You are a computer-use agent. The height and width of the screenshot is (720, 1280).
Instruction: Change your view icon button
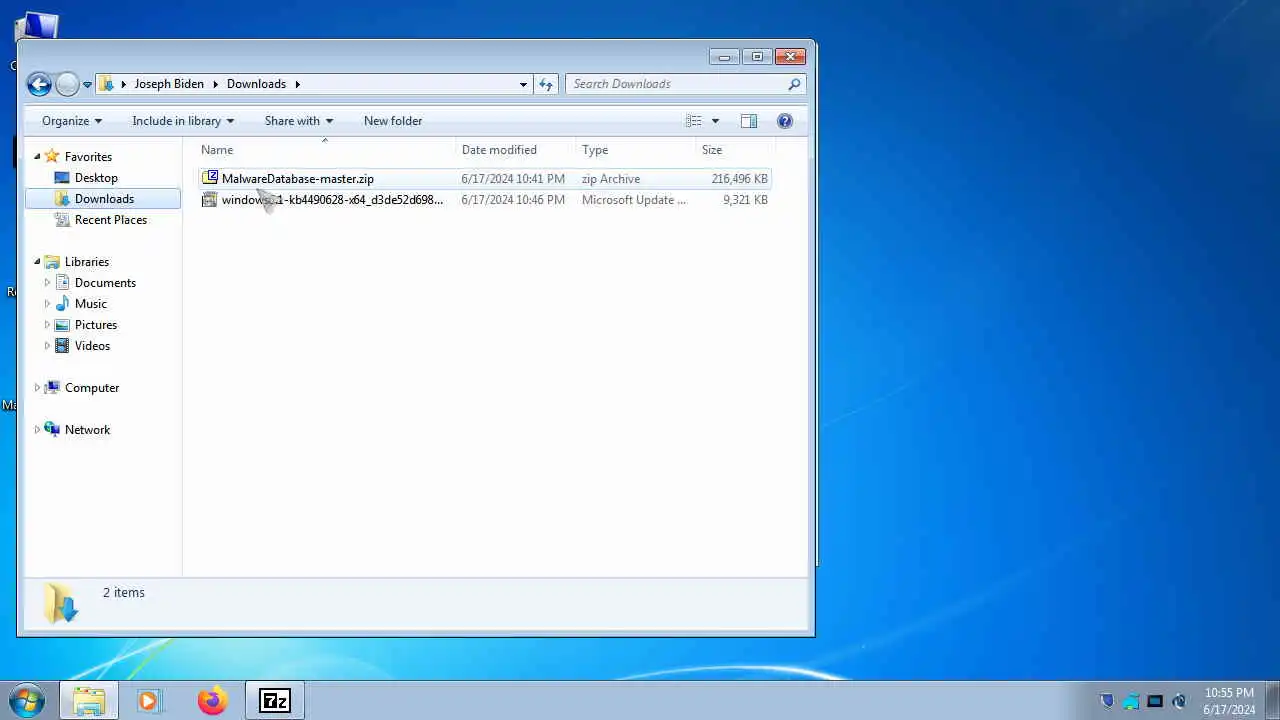pyautogui.click(x=694, y=121)
